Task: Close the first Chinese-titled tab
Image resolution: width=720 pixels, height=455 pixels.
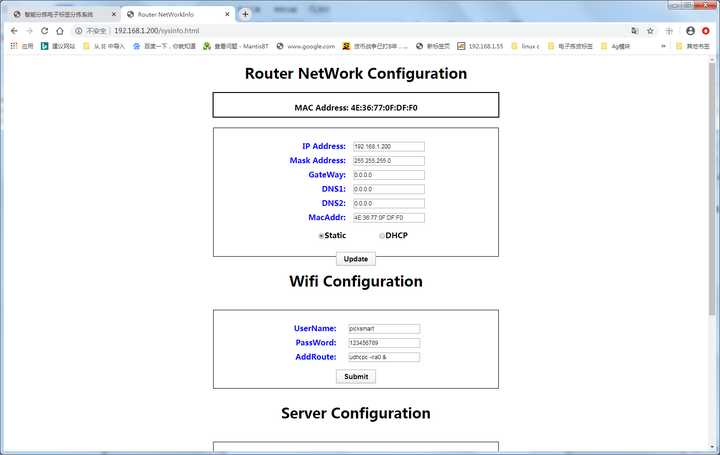Action: pos(113,14)
